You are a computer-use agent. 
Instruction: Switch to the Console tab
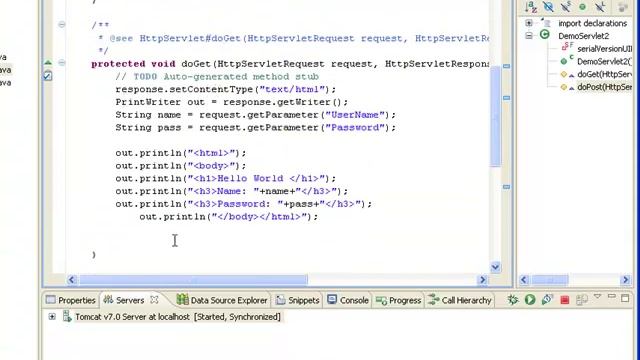click(348, 300)
